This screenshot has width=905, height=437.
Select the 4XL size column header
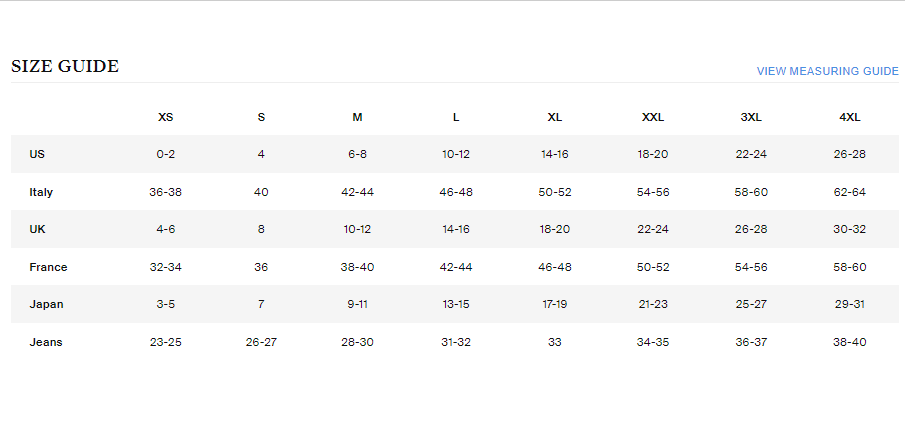[850, 117]
